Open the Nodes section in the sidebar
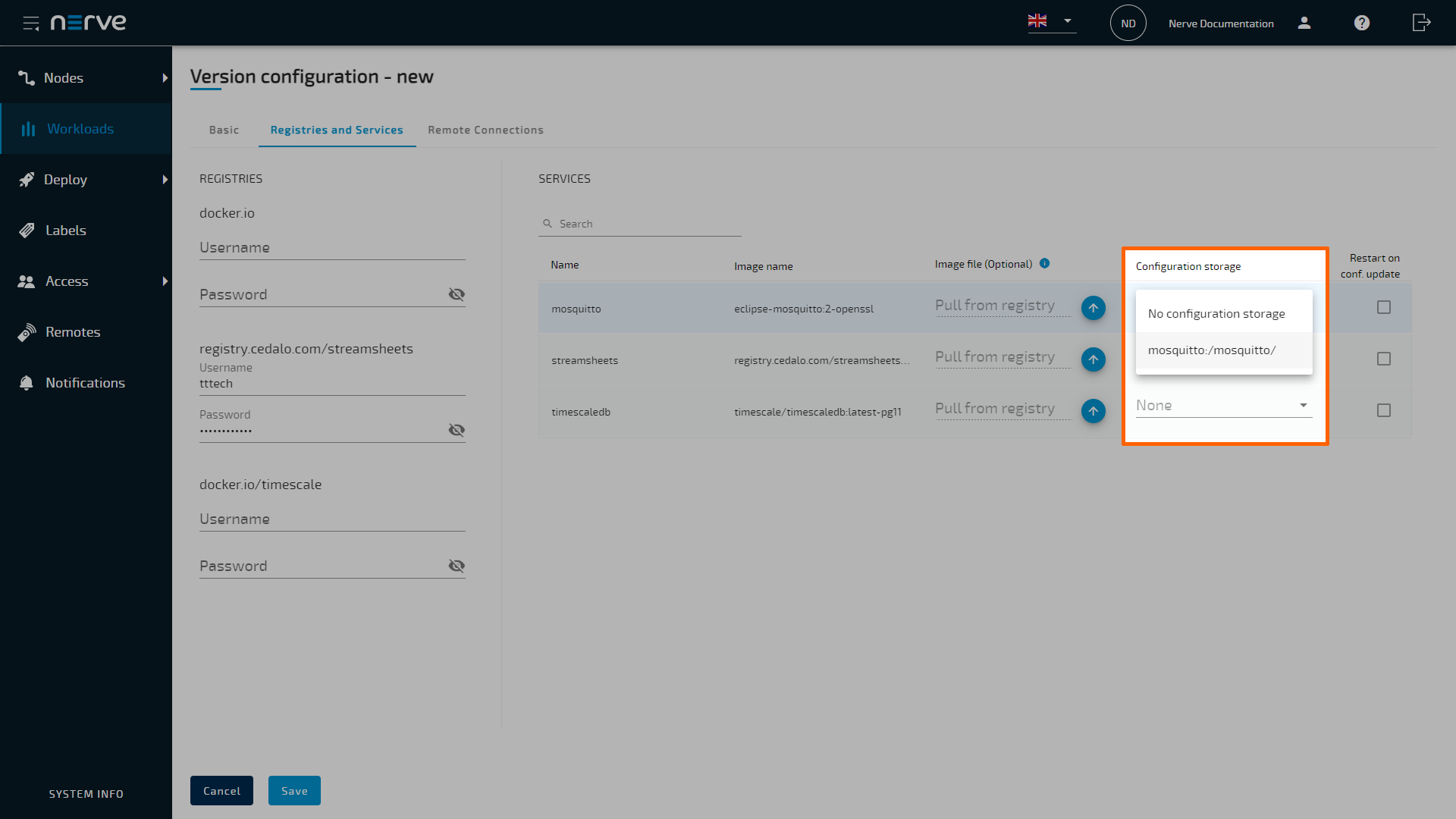 (63, 77)
